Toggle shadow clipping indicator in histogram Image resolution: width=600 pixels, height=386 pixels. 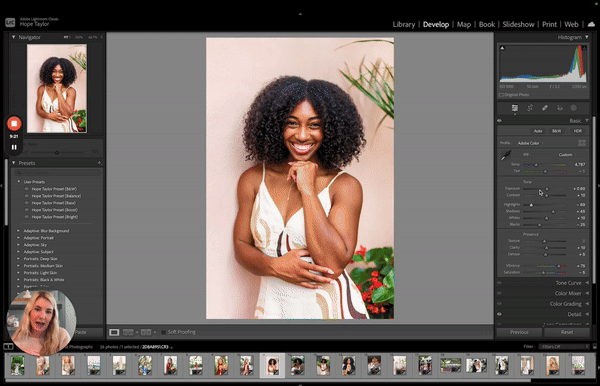pos(502,48)
